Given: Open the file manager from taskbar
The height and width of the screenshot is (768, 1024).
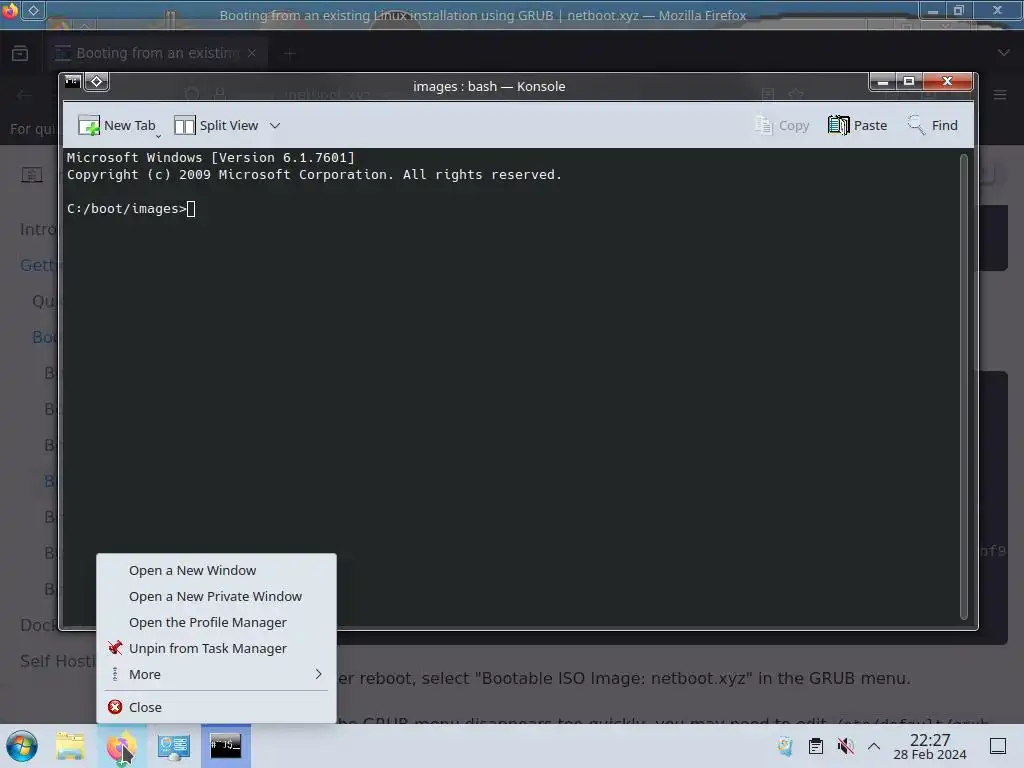Looking at the screenshot, I should [70, 746].
